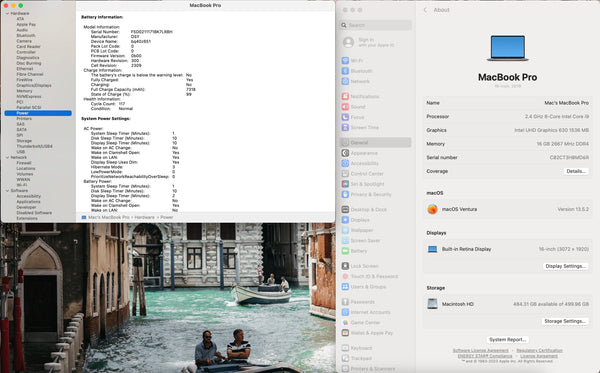The height and width of the screenshot is (373, 600).
Task: Select Bluetooth in System Information hardware list
Action: [x=26, y=36]
